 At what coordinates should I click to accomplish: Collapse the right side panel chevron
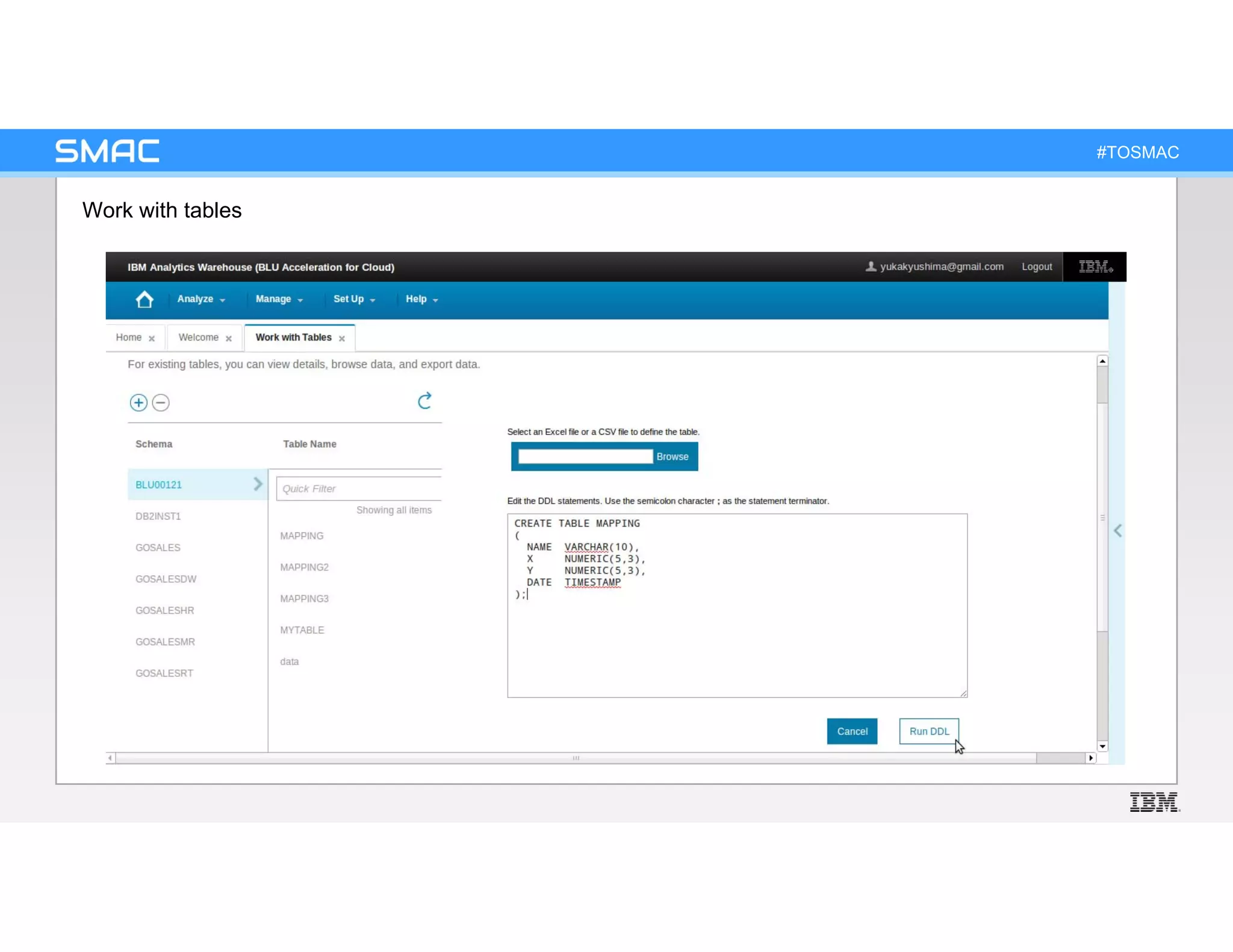click(x=1117, y=531)
